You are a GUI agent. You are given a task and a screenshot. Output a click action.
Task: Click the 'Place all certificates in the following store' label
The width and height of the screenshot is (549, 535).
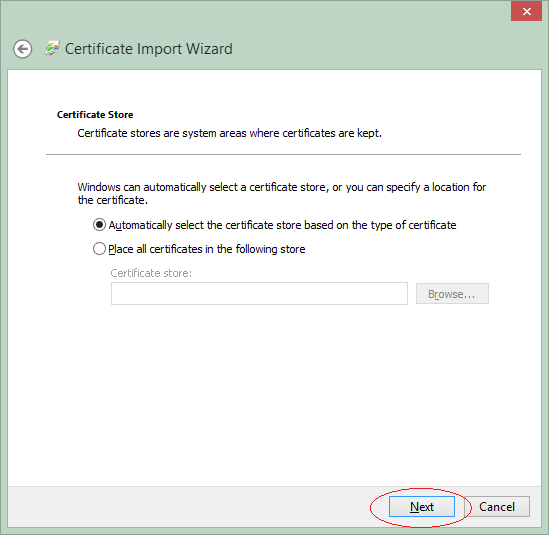(x=207, y=249)
